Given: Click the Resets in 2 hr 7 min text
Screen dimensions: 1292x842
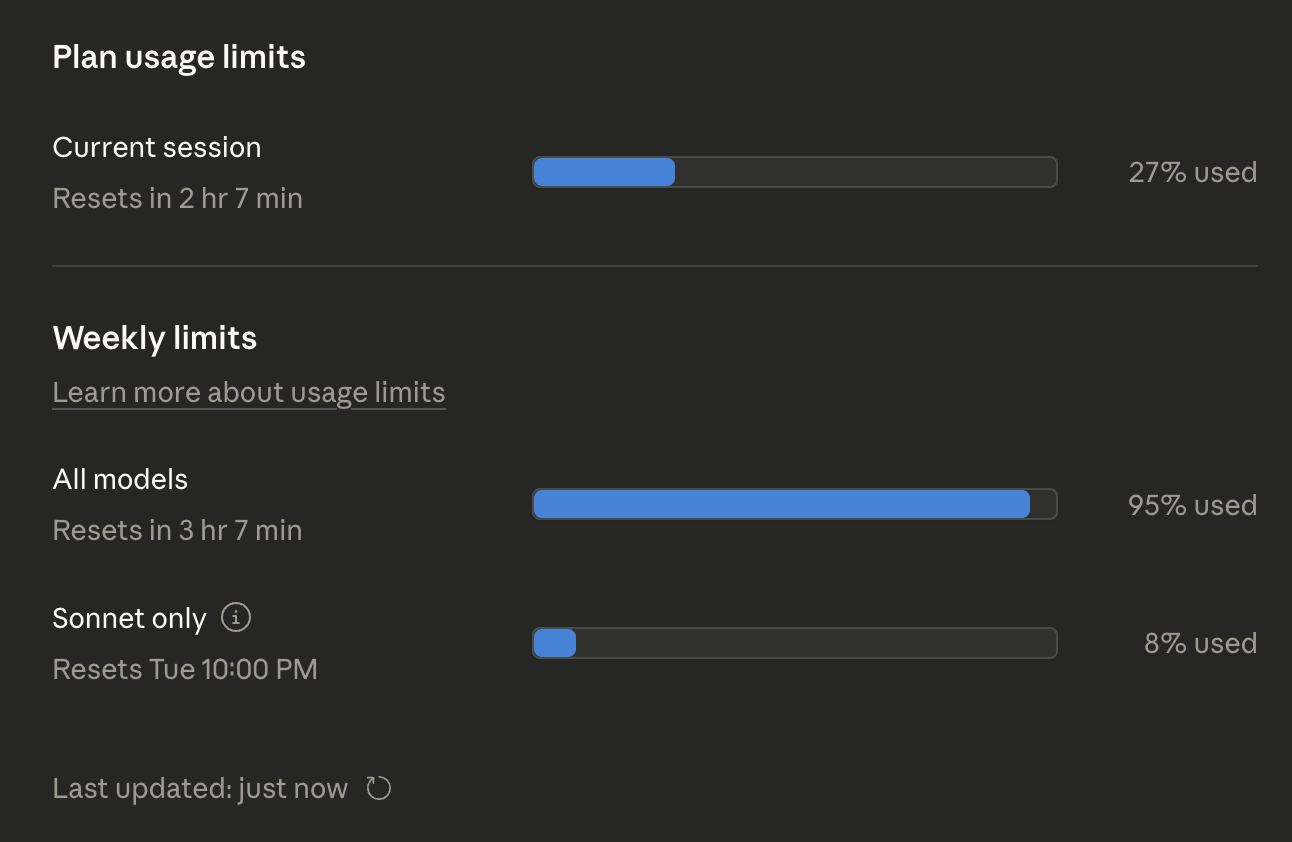Looking at the screenshot, I should [x=177, y=198].
